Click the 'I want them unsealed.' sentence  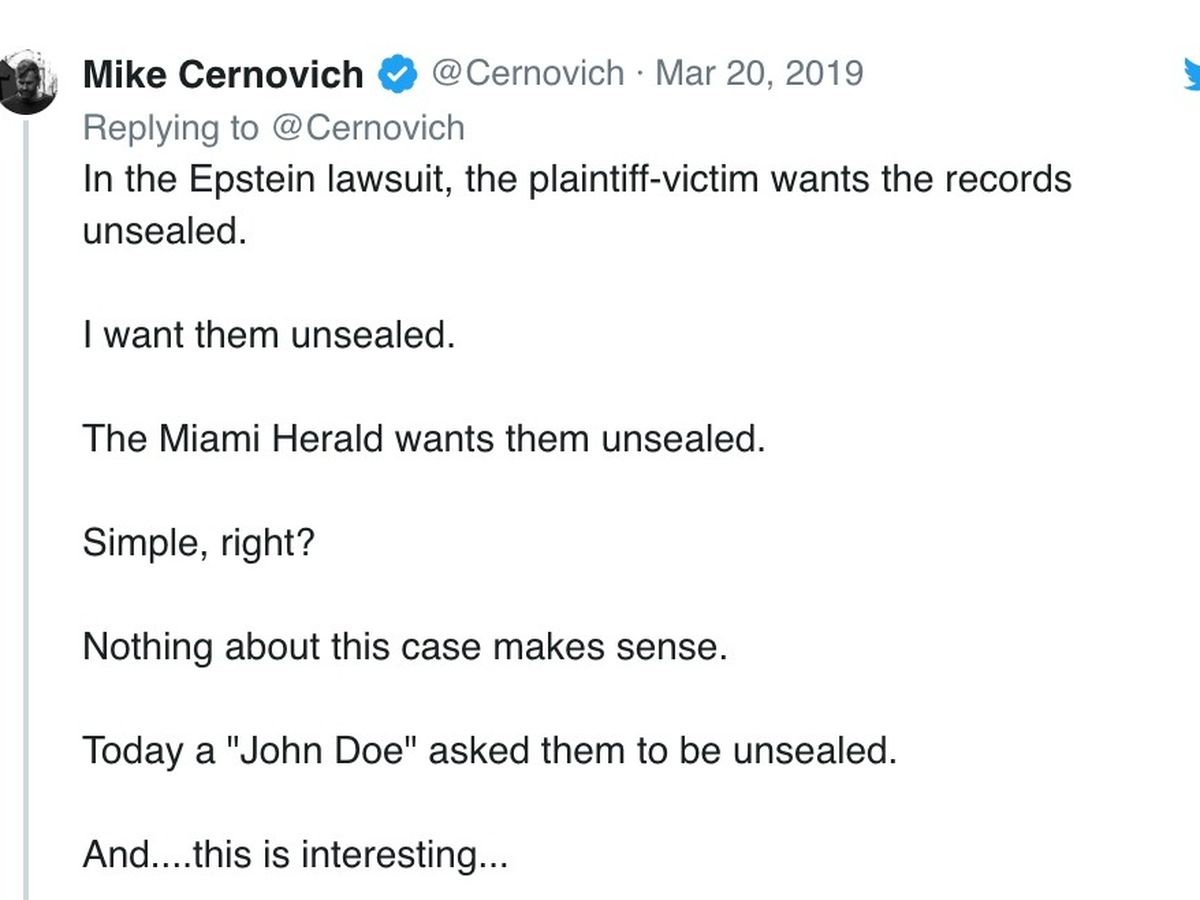coord(268,335)
